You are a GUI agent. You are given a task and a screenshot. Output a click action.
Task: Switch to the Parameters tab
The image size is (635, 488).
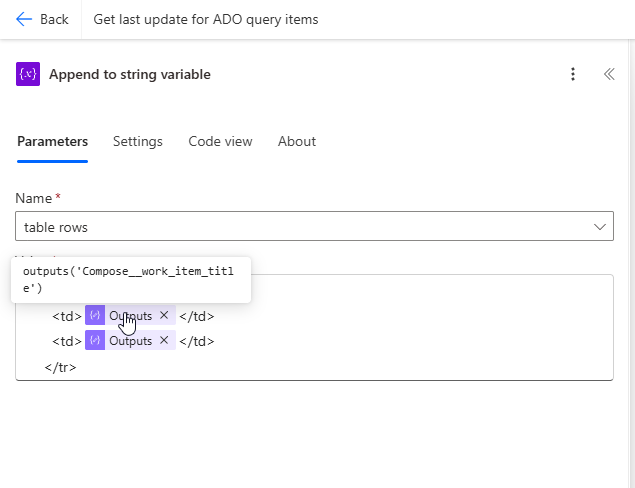52,141
